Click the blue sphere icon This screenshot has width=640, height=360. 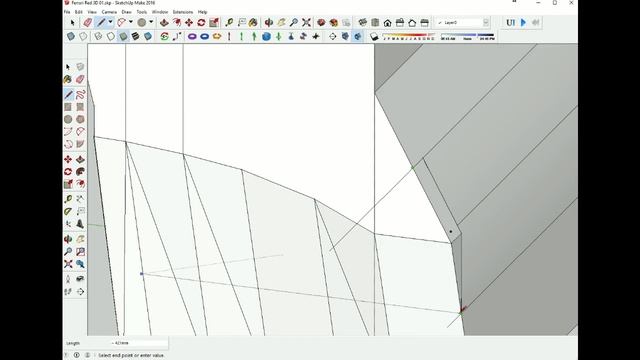pos(266,36)
